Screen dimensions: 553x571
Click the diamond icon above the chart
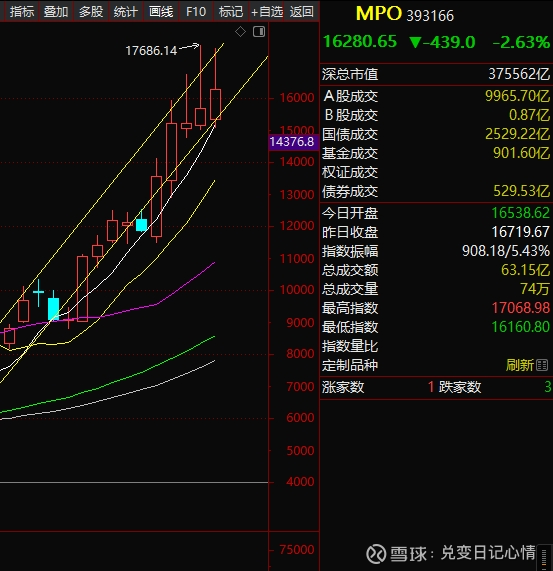pos(240,32)
